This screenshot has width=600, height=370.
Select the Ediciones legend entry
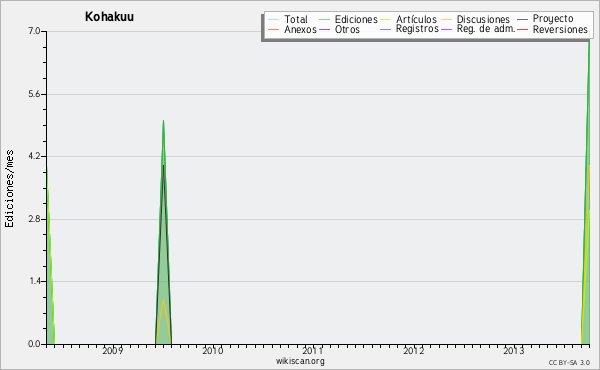tap(356, 20)
